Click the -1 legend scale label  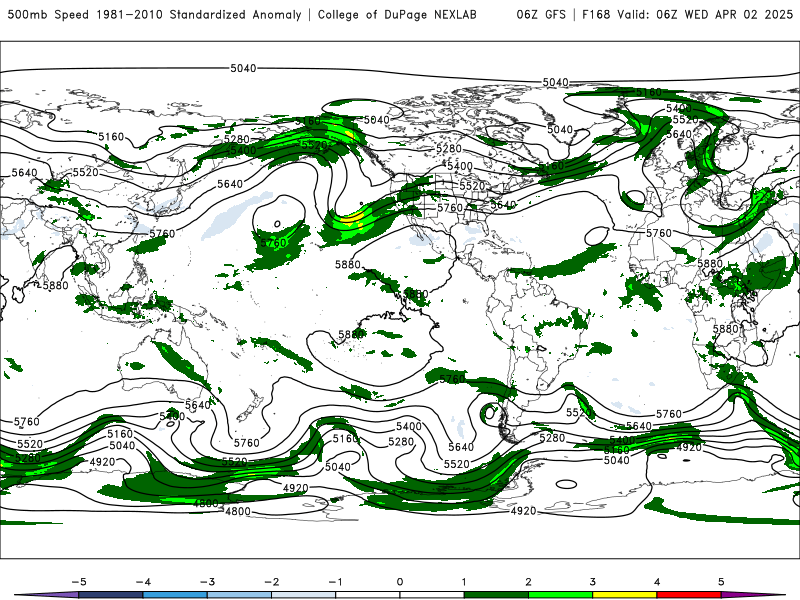[x=335, y=582]
